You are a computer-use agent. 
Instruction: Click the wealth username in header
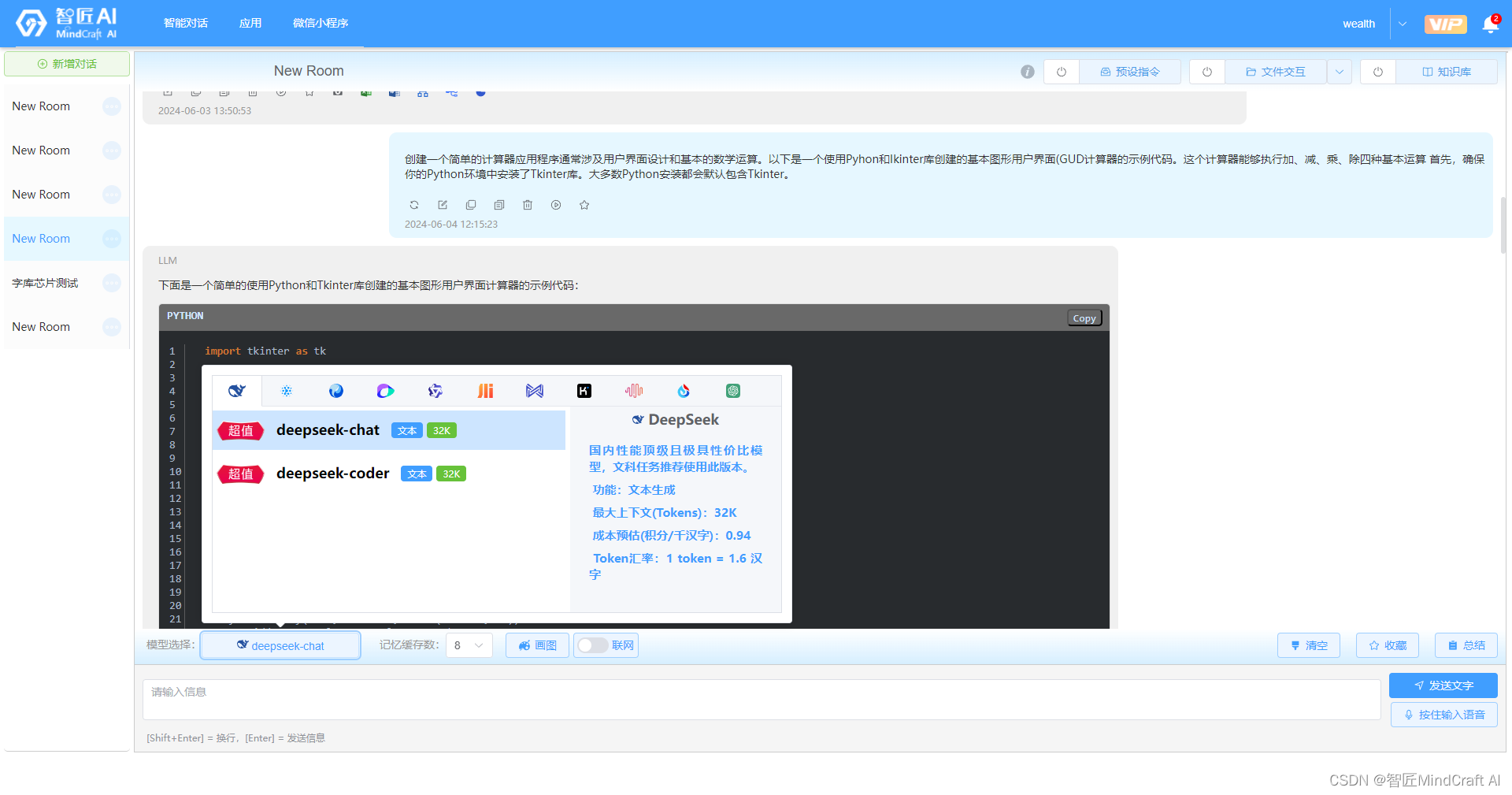coord(1358,24)
